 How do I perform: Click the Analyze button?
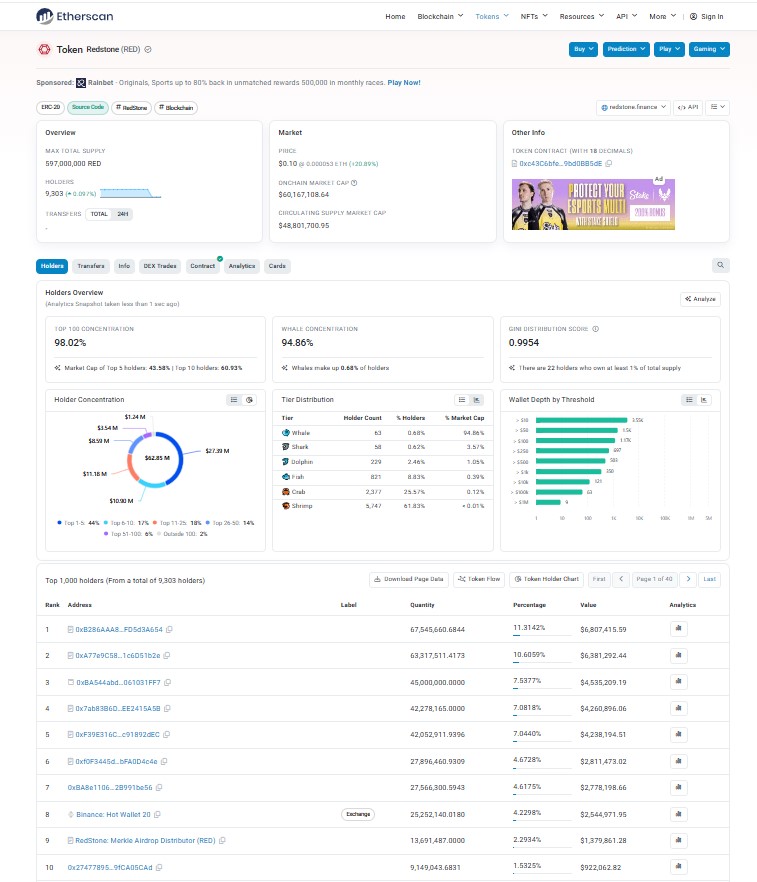[700, 299]
